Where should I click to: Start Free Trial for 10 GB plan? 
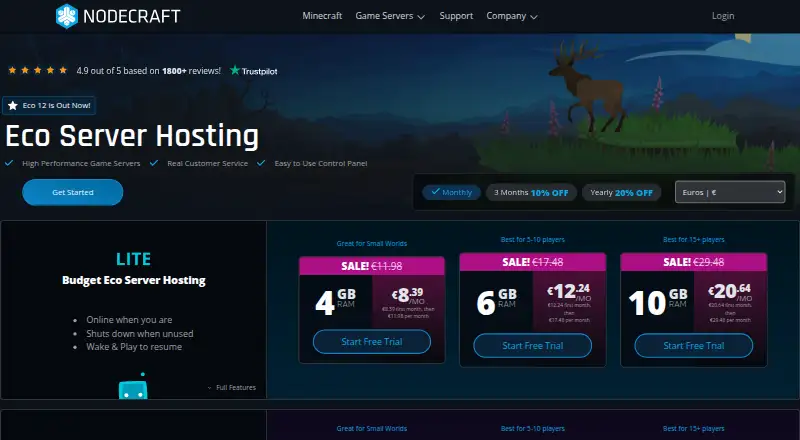pyautogui.click(x=694, y=346)
